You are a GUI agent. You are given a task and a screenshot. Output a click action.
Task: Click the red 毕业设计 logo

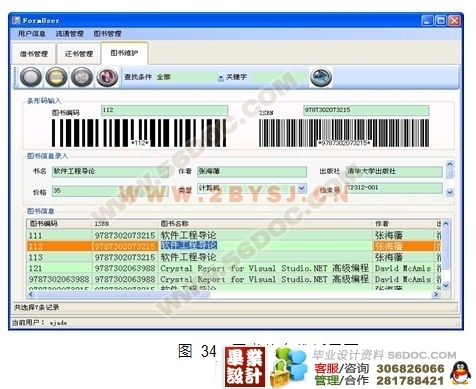[x=245, y=367]
